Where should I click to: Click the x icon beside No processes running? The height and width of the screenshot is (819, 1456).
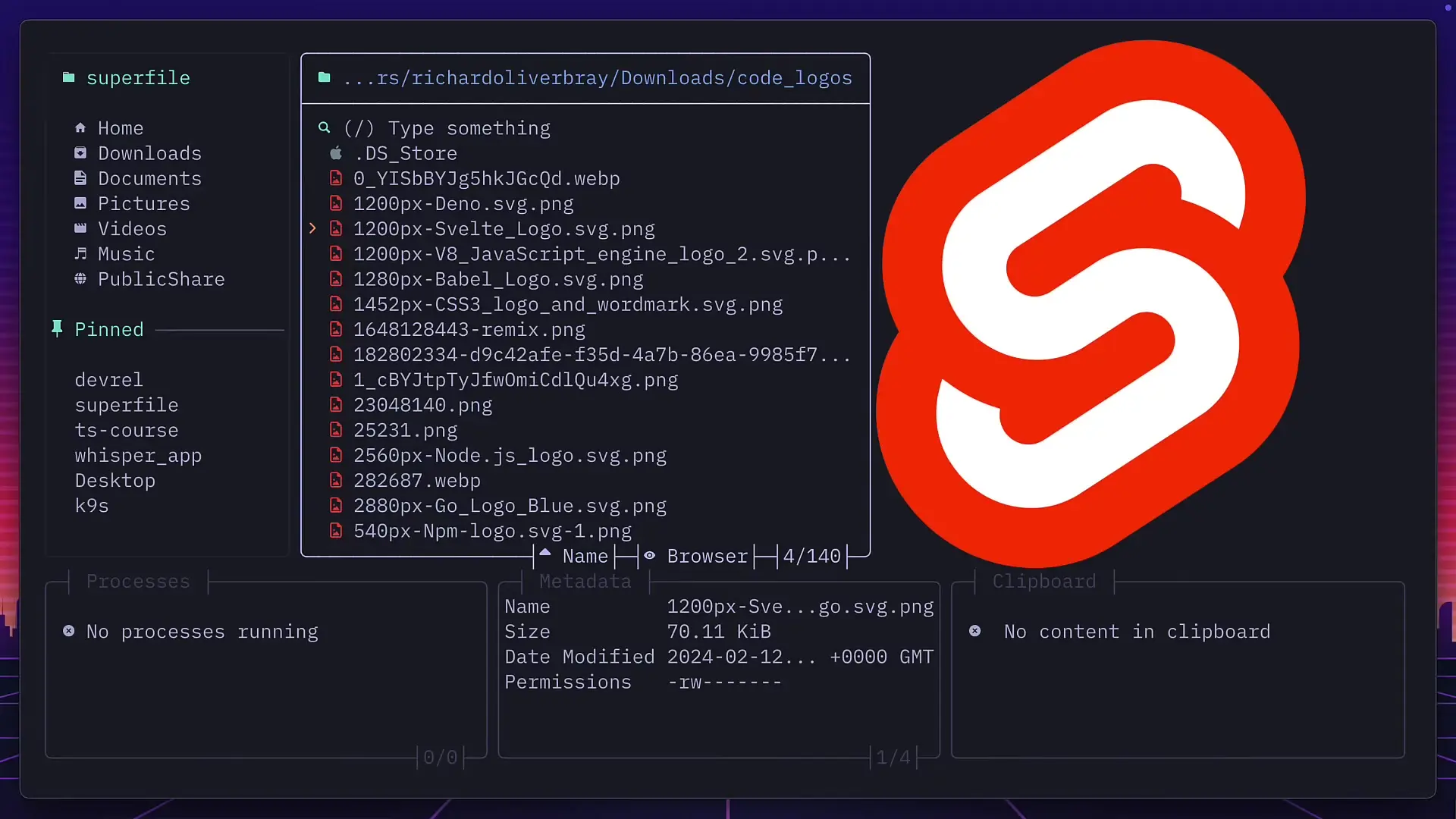click(x=69, y=631)
